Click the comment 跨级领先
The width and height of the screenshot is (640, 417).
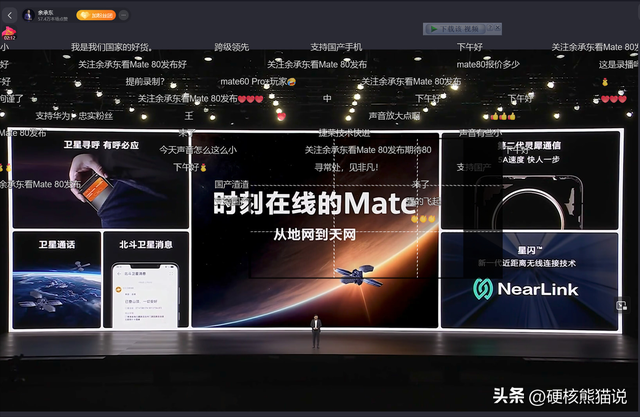coord(232,47)
